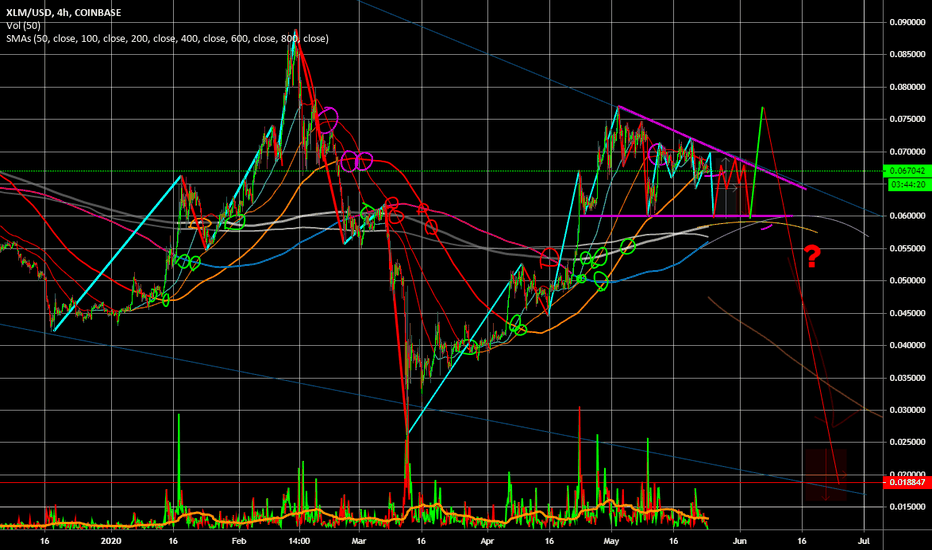Screen dimensions: 932x550
Task: Click the 0.035000 price axis label
Action: coord(908,378)
